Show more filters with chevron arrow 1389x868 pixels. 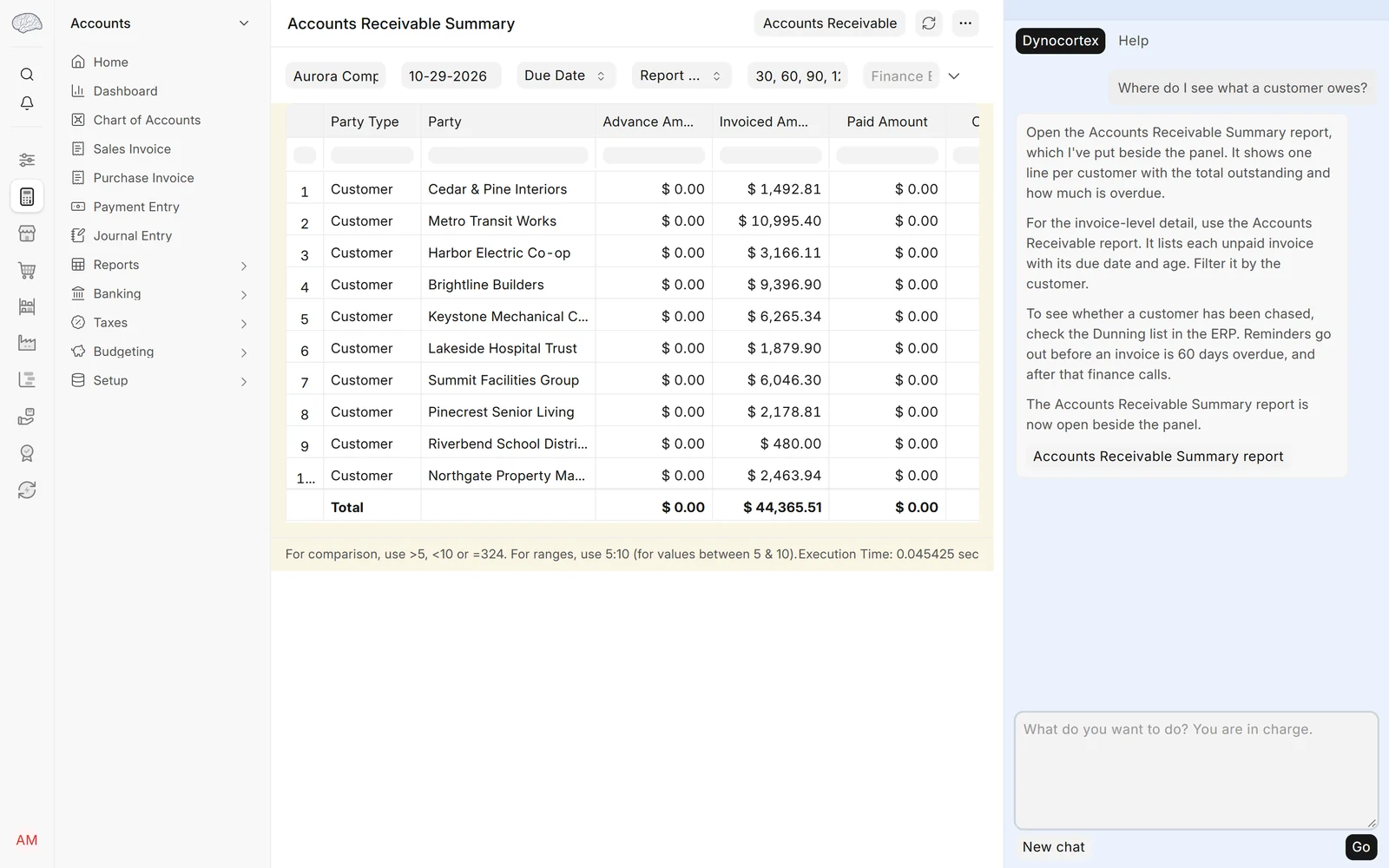(954, 76)
